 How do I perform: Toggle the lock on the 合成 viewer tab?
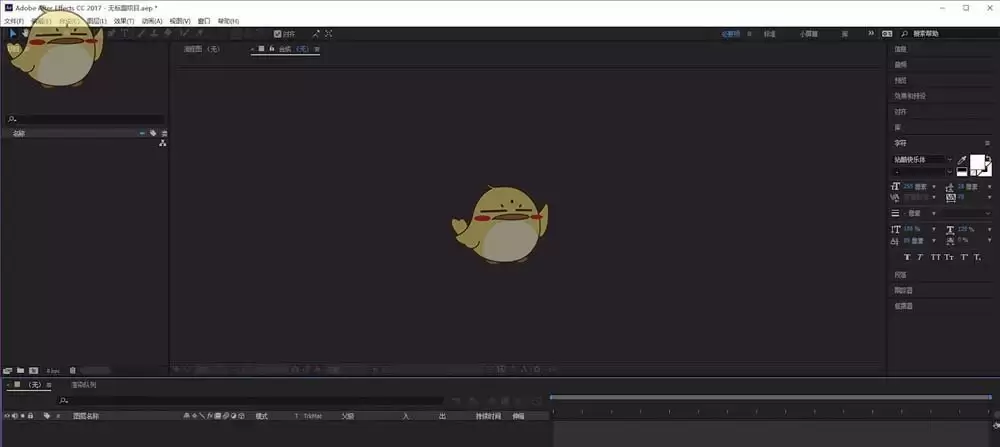coord(272,48)
